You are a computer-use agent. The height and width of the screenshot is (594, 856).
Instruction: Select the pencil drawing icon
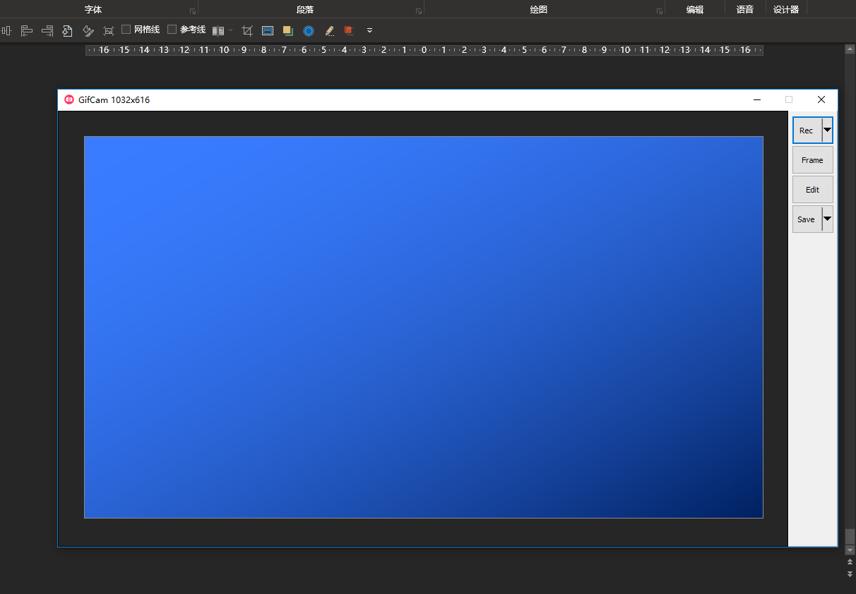329,31
